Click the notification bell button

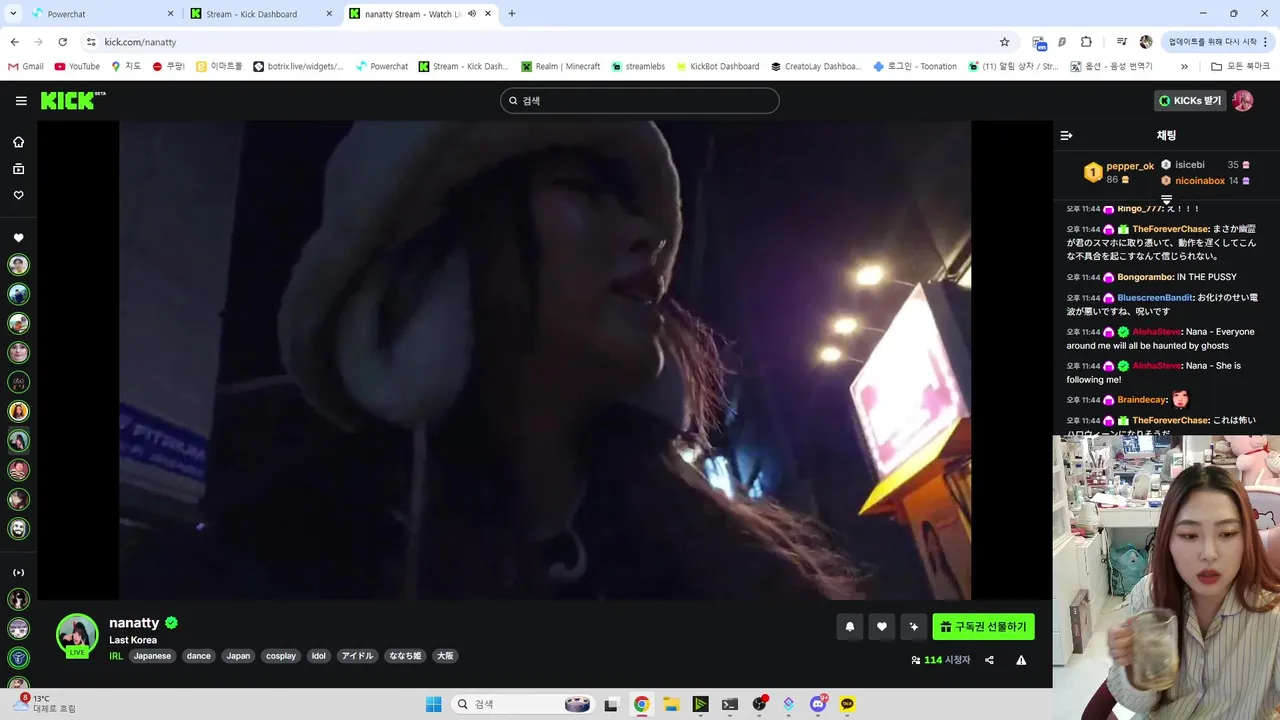[850, 627]
